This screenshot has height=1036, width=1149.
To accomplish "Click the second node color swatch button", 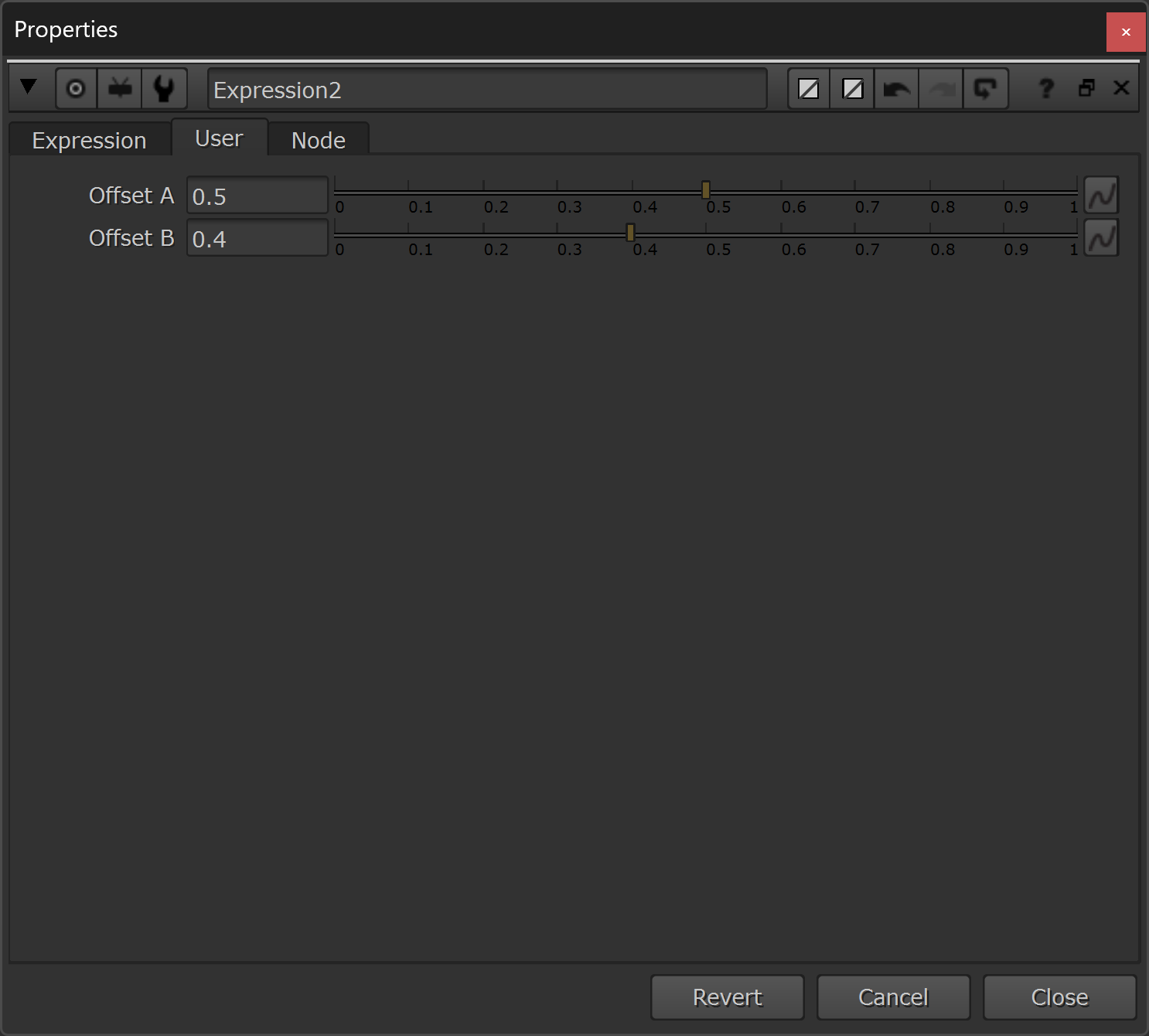I will (852, 89).
